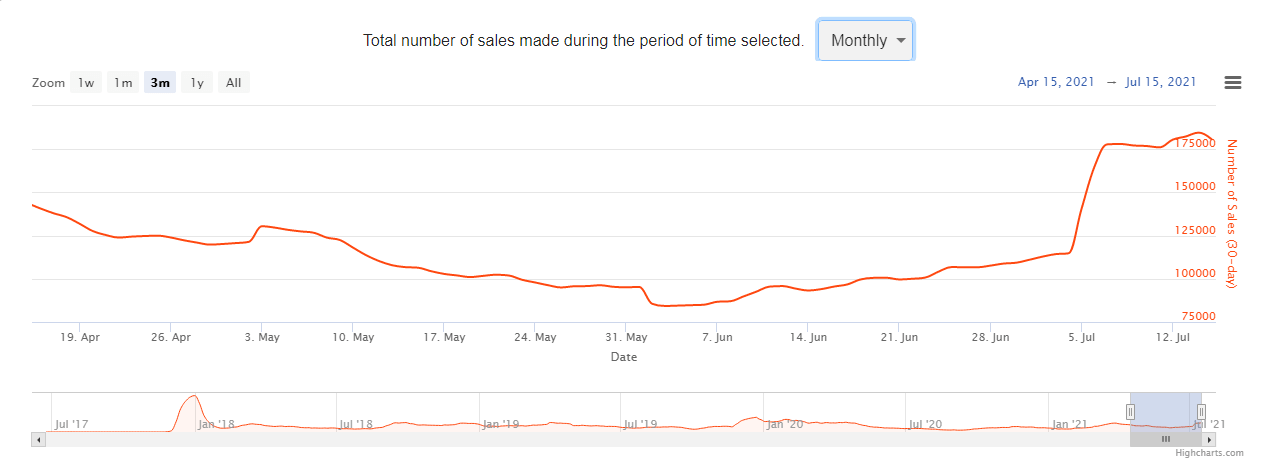Click the scrollbar track near Jul '19
Viewport: 1267px width, 460px height.
(640, 439)
